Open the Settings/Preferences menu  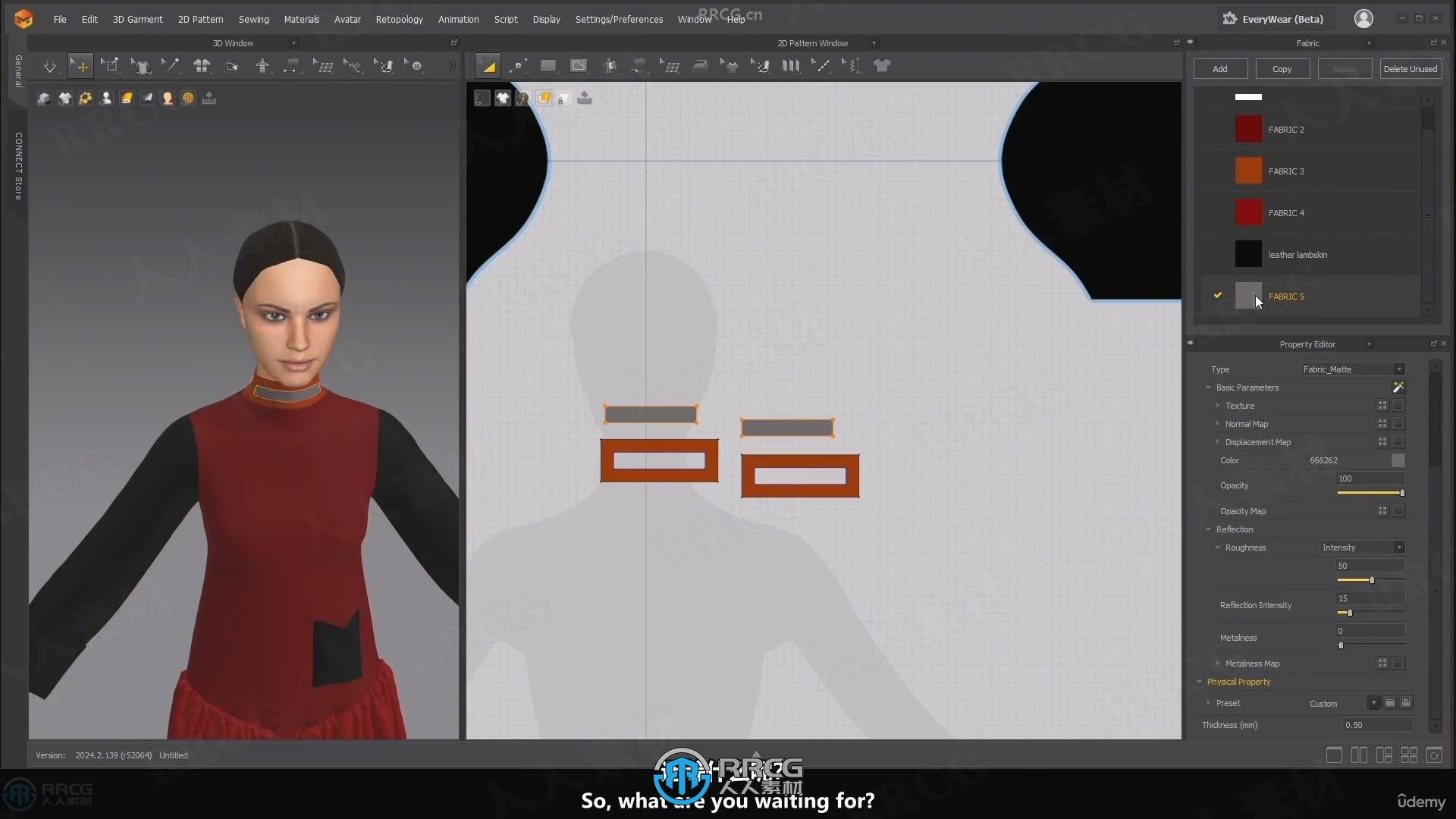619,19
